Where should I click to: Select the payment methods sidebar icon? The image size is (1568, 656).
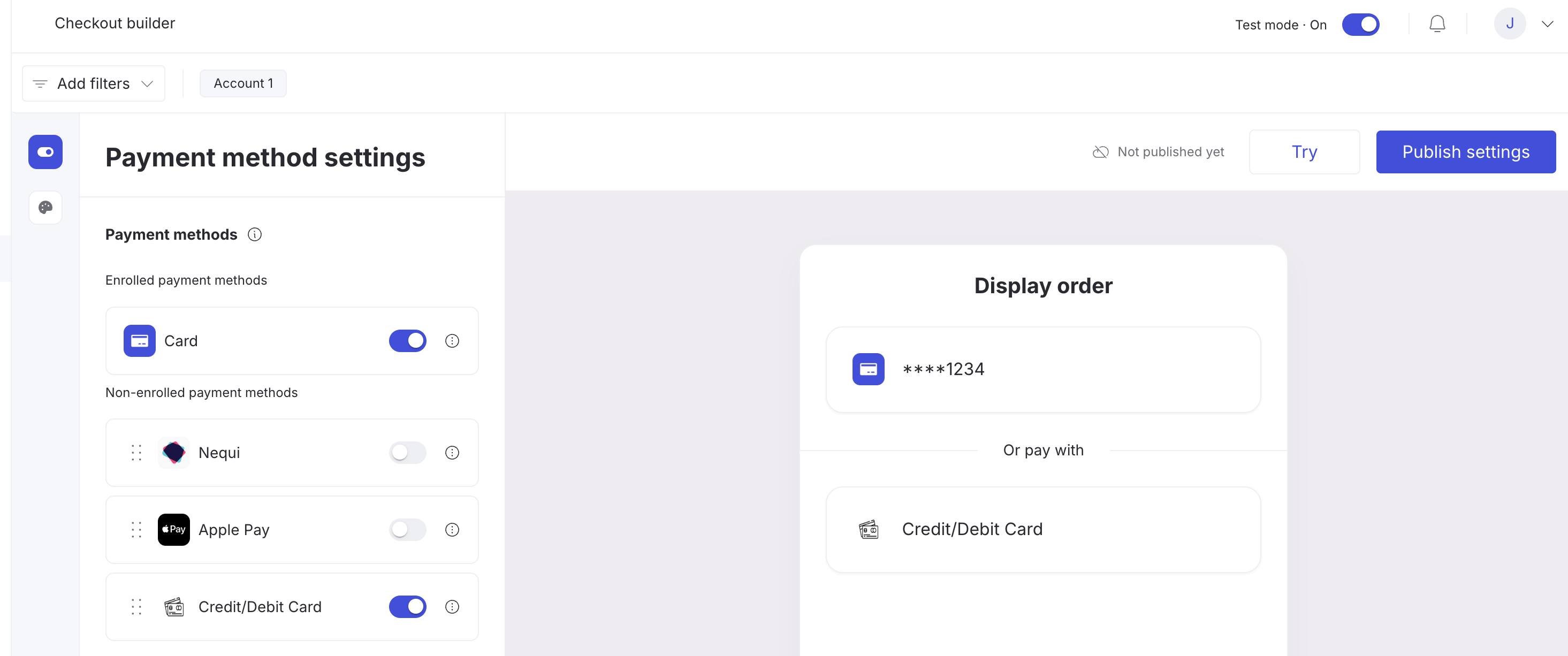click(45, 151)
